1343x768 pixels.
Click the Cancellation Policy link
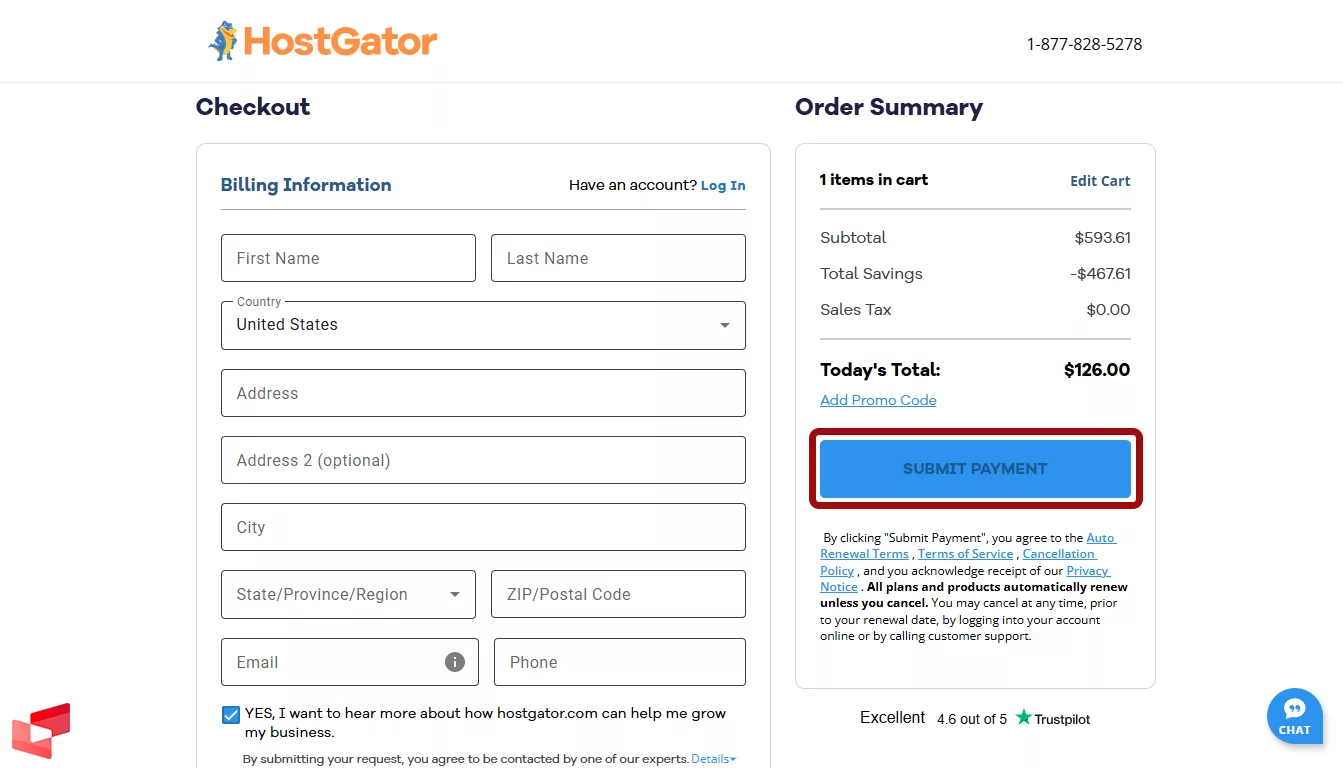(1059, 553)
